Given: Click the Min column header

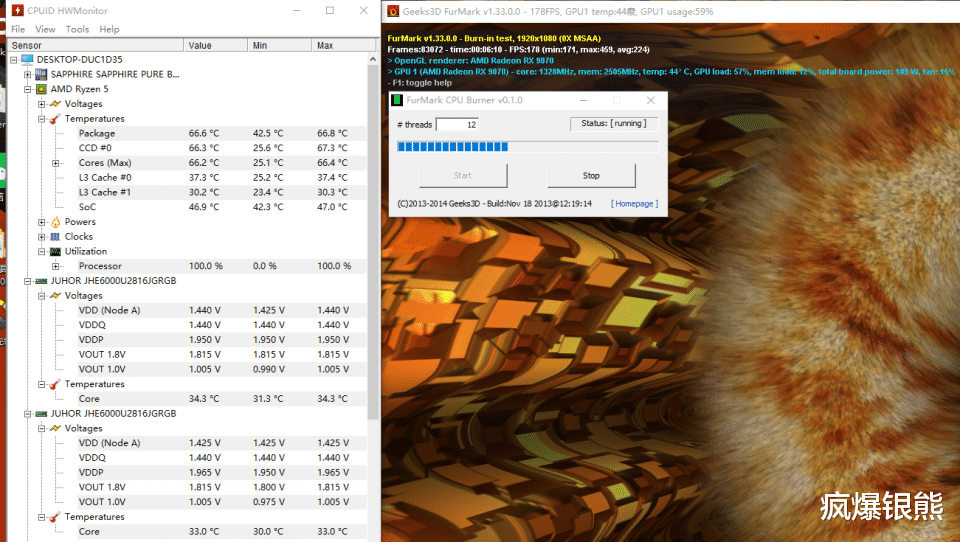Looking at the screenshot, I should point(280,45).
